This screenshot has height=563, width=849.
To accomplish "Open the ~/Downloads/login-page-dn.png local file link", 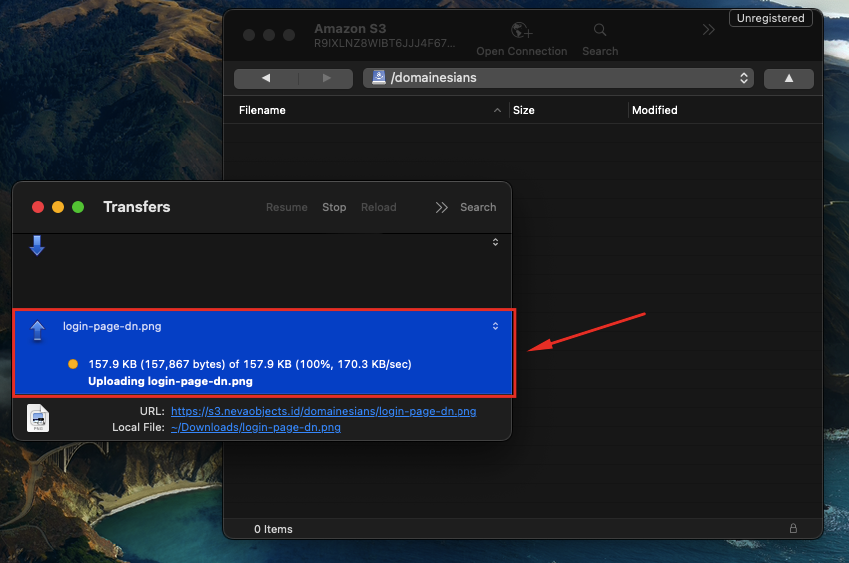I will [x=256, y=428].
